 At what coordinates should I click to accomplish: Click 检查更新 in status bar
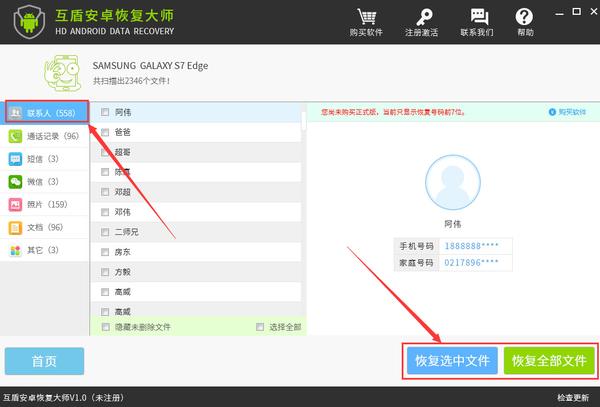click(x=573, y=398)
